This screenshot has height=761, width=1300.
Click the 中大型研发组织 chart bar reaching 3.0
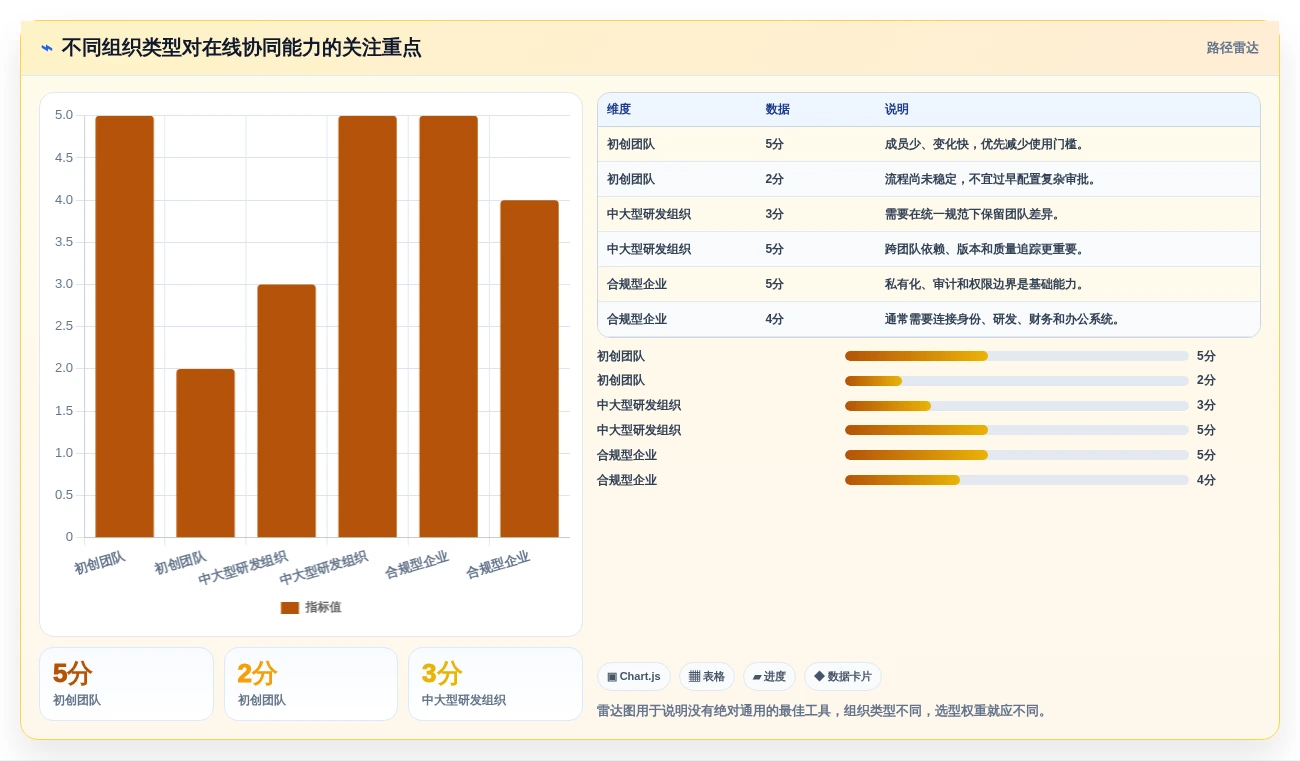click(287, 411)
